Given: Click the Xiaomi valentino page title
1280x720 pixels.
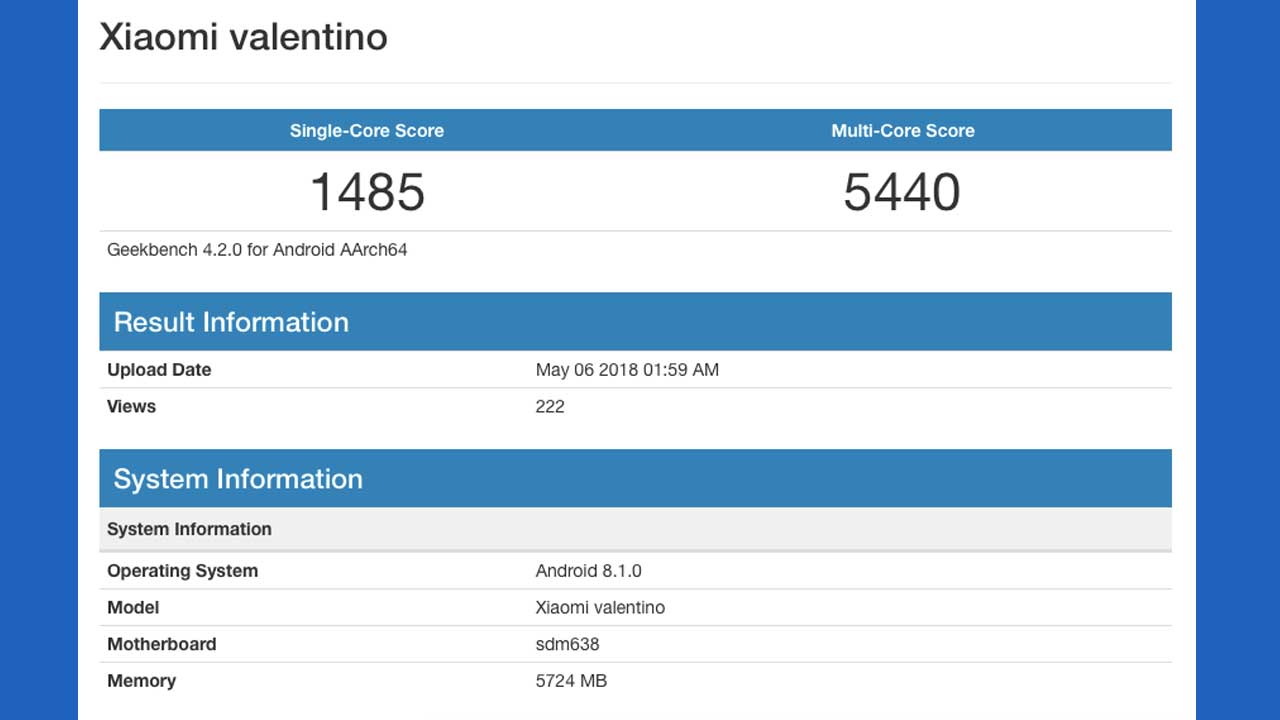Looking at the screenshot, I should pos(243,37).
